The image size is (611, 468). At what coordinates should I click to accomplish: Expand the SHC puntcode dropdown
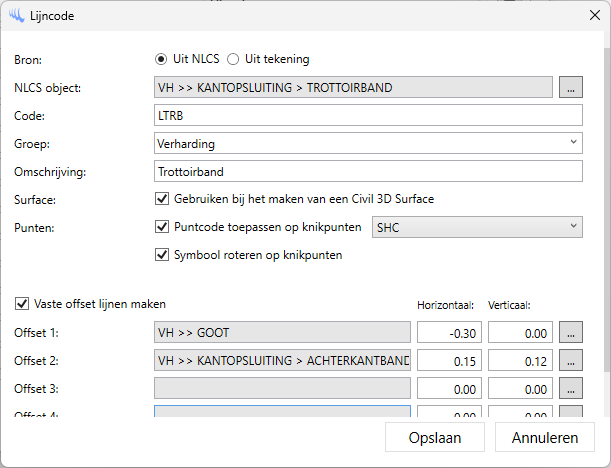coord(476,227)
